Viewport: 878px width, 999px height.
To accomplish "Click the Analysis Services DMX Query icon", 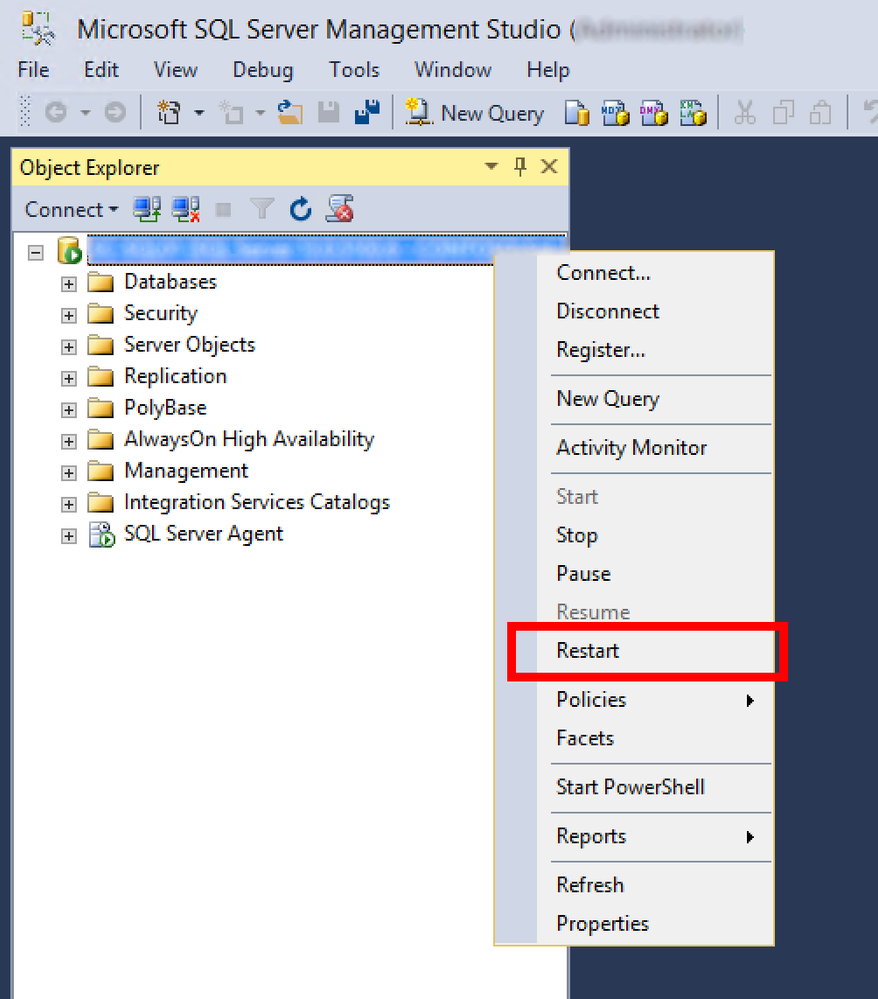I will (x=654, y=113).
